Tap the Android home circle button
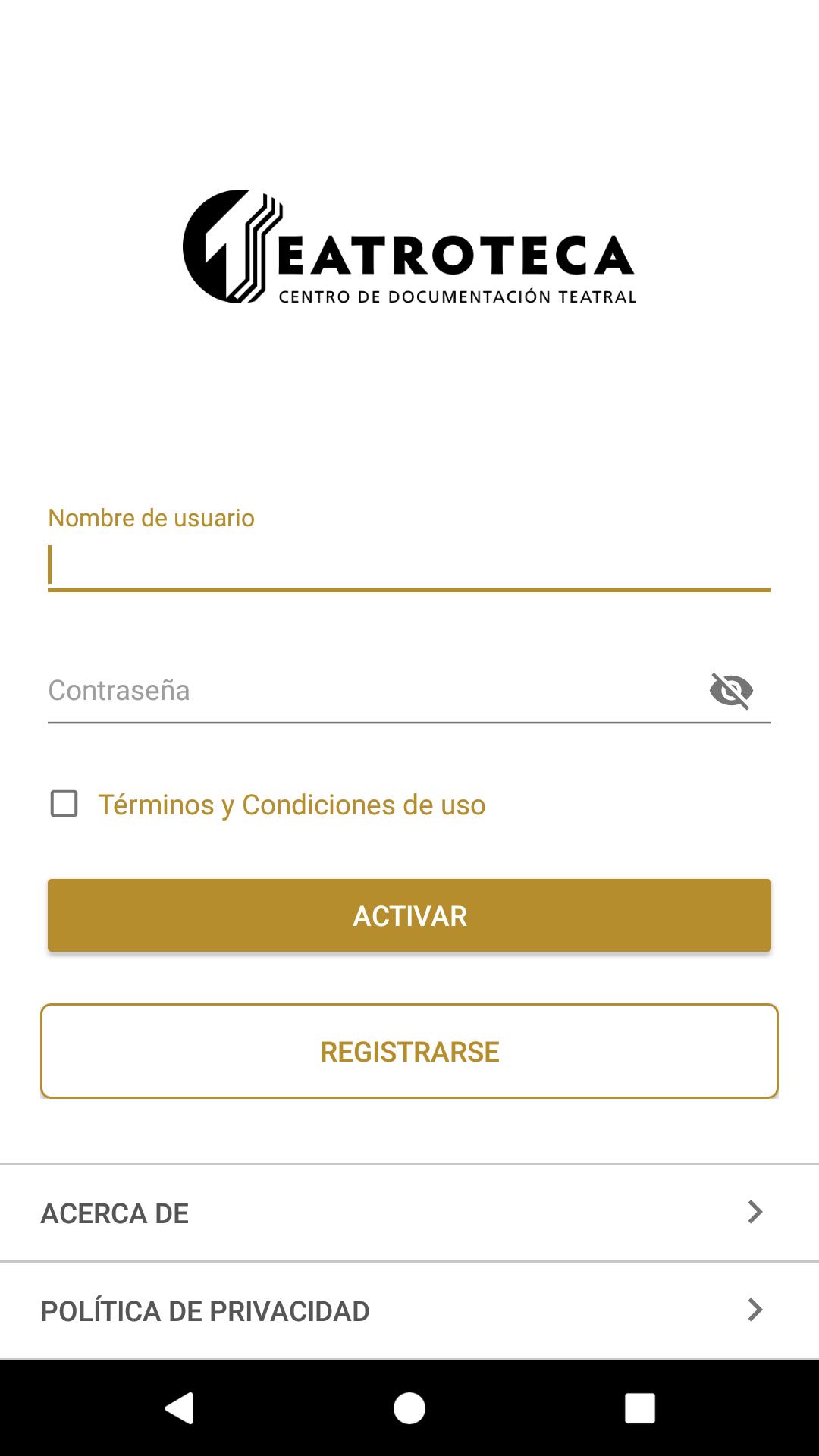 [x=409, y=1408]
